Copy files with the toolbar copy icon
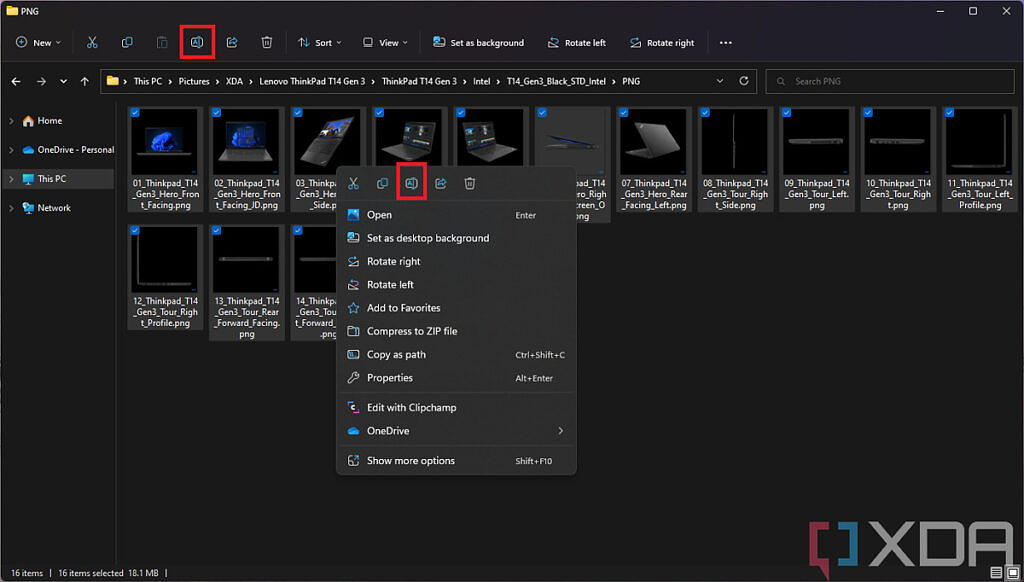The image size is (1024, 582). point(126,42)
